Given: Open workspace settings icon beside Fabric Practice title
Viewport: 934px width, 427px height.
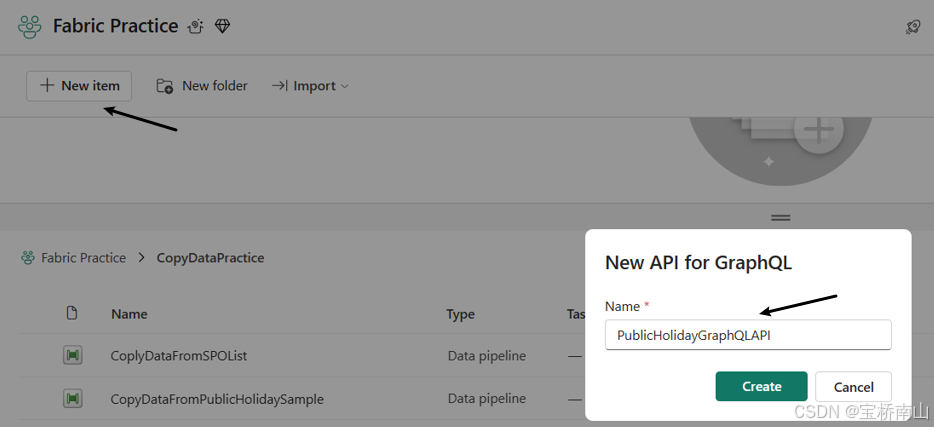Looking at the screenshot, I should click(195, 26).
